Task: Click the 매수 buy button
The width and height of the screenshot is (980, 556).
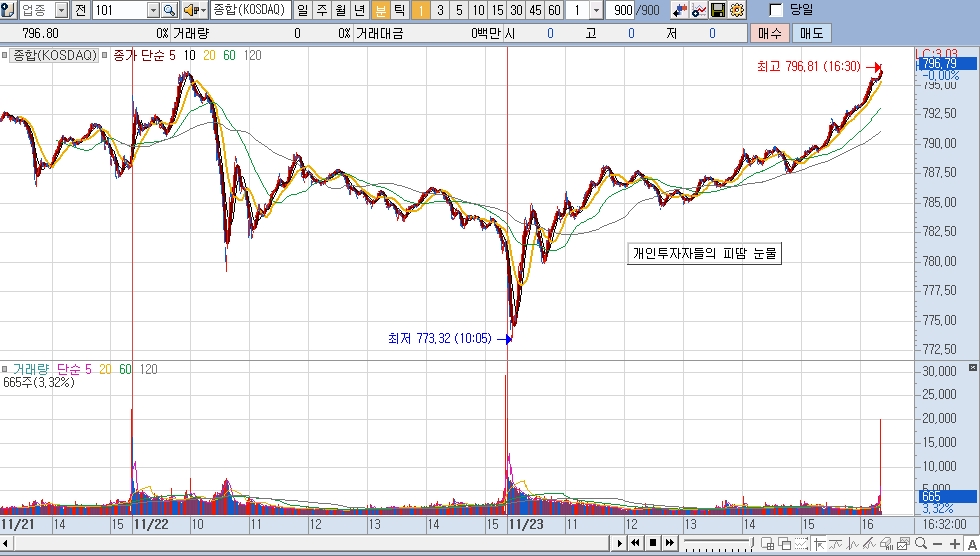Action: [x=769, y=33]
